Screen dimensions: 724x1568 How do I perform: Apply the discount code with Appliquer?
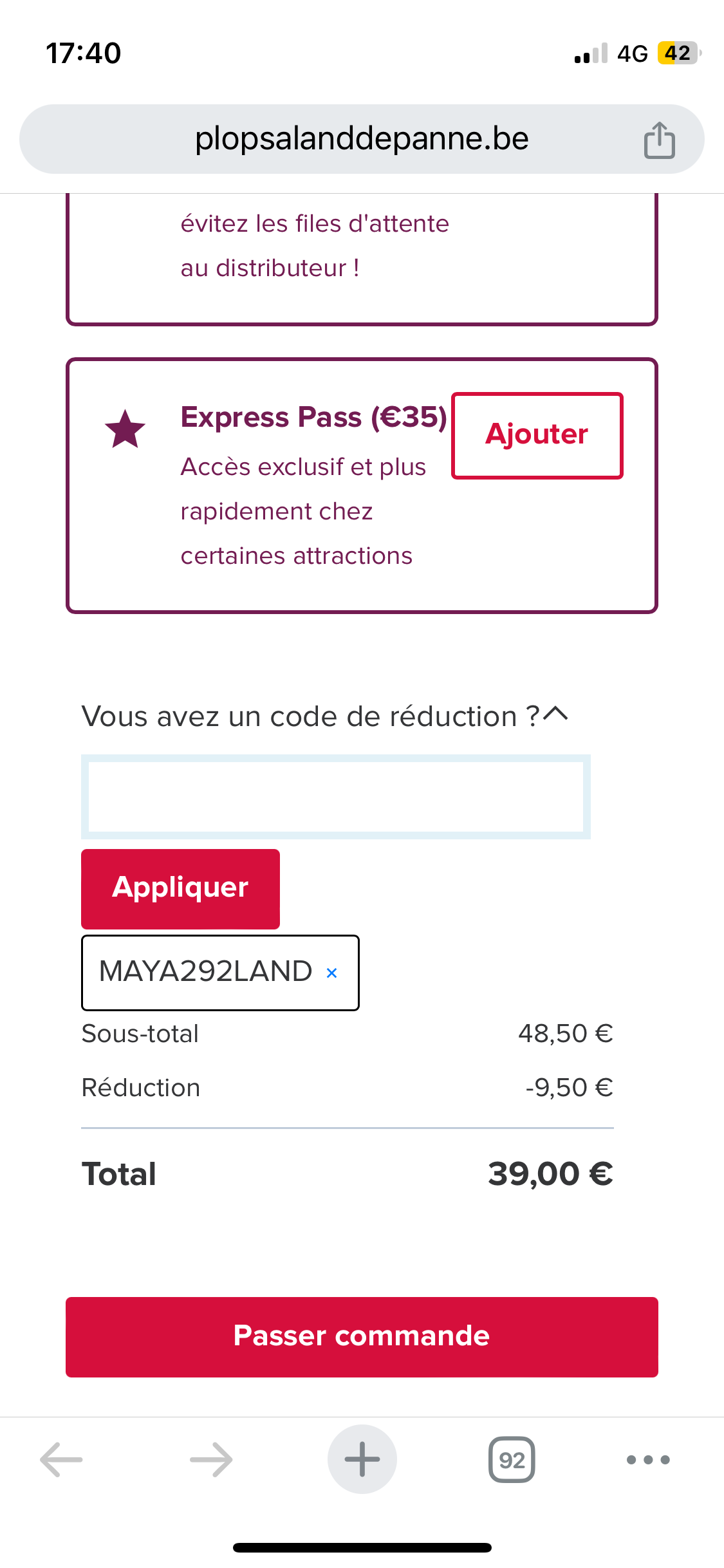180,888
